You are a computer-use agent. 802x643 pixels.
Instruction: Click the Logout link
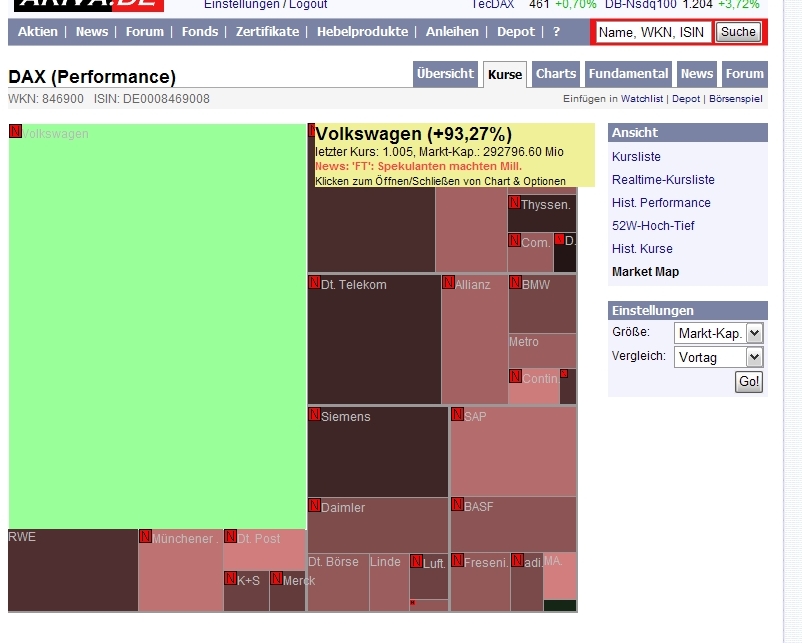pyautogui.click(x=308, y=5)
